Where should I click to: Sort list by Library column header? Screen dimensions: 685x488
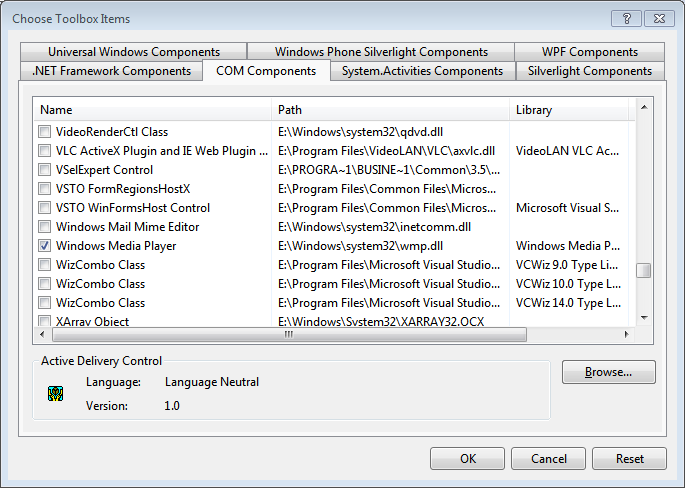coord(570,110)
